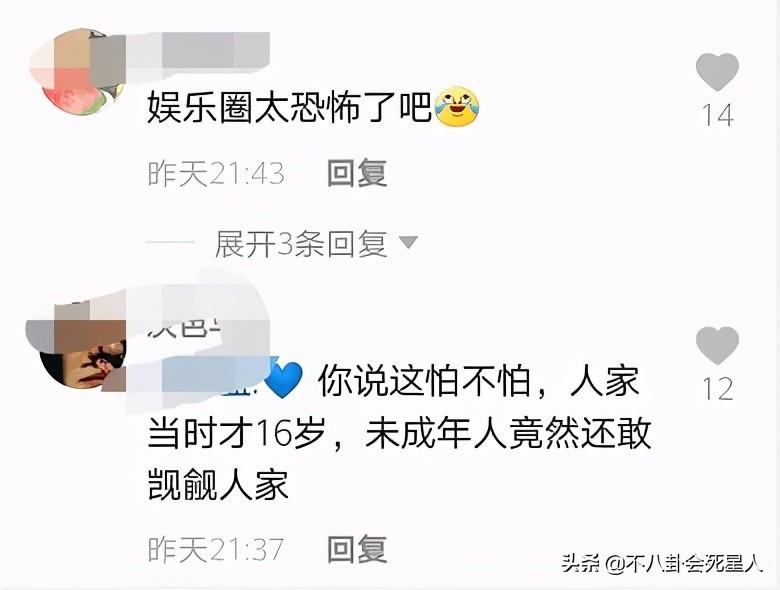Click 回复 under the 21:37 comment
Viewport: 780px width, 590px height.
[x=357, y=549]
